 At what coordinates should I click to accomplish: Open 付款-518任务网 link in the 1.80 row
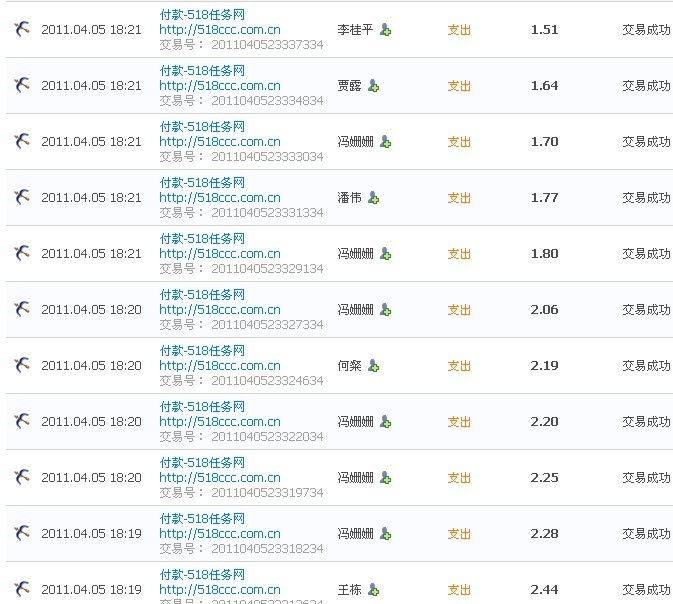click(x=202, y=239)
